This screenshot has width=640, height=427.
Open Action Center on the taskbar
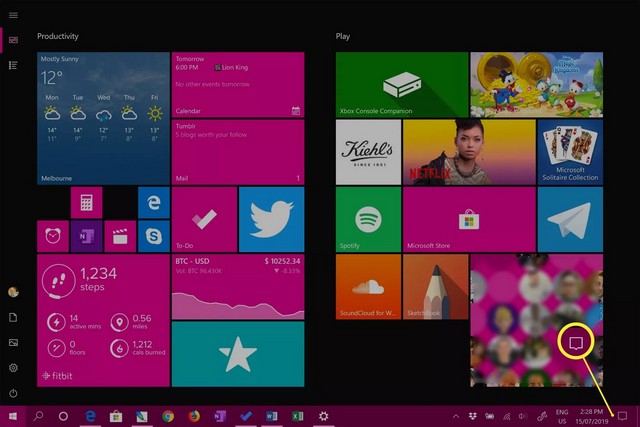point(622,416)
